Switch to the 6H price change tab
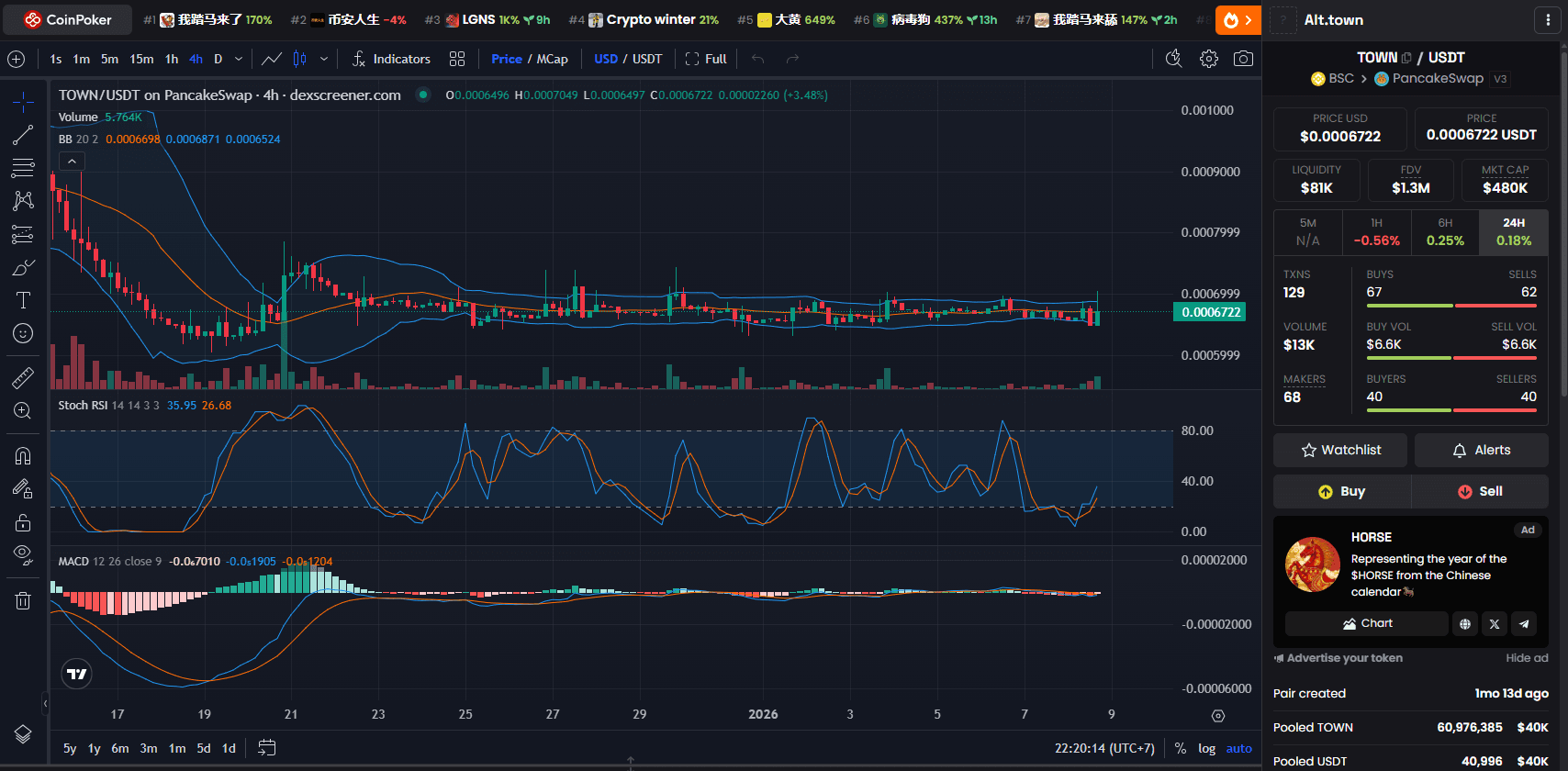This screenshot has height=771, width=1568. click(1445, 232)
